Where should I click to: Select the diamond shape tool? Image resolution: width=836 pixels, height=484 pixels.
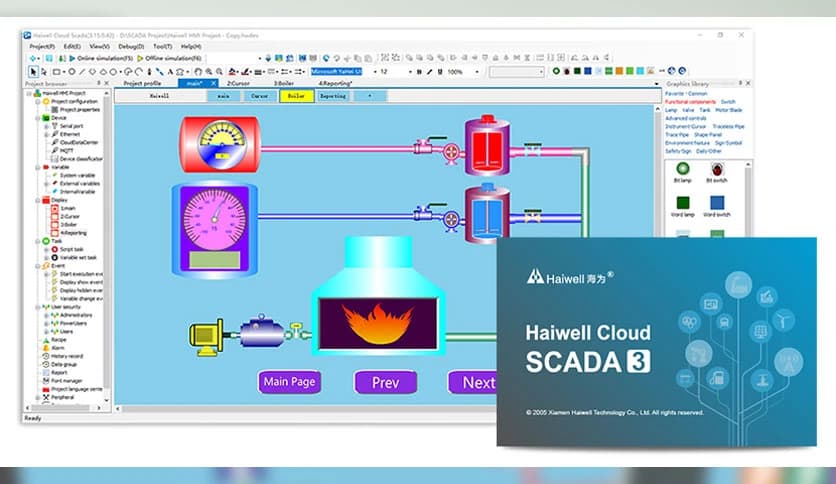coord(92,71)
